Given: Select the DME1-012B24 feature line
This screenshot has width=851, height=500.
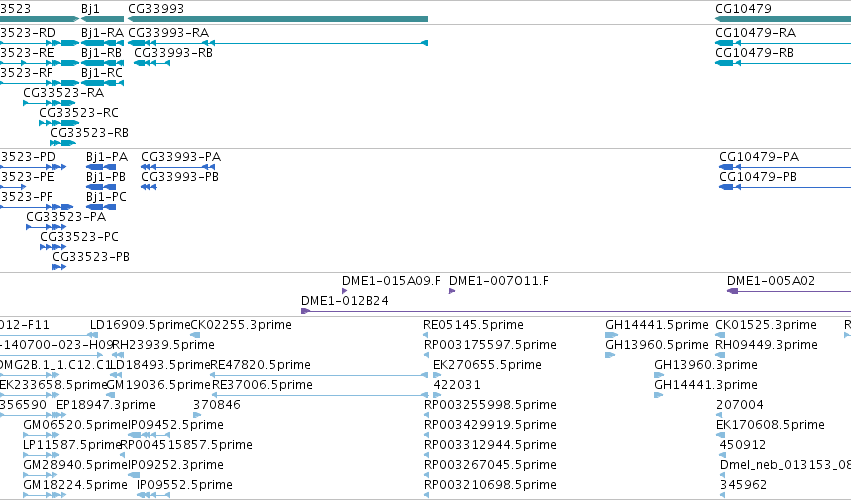Looking at the screenshot, I should coord(576,311).
